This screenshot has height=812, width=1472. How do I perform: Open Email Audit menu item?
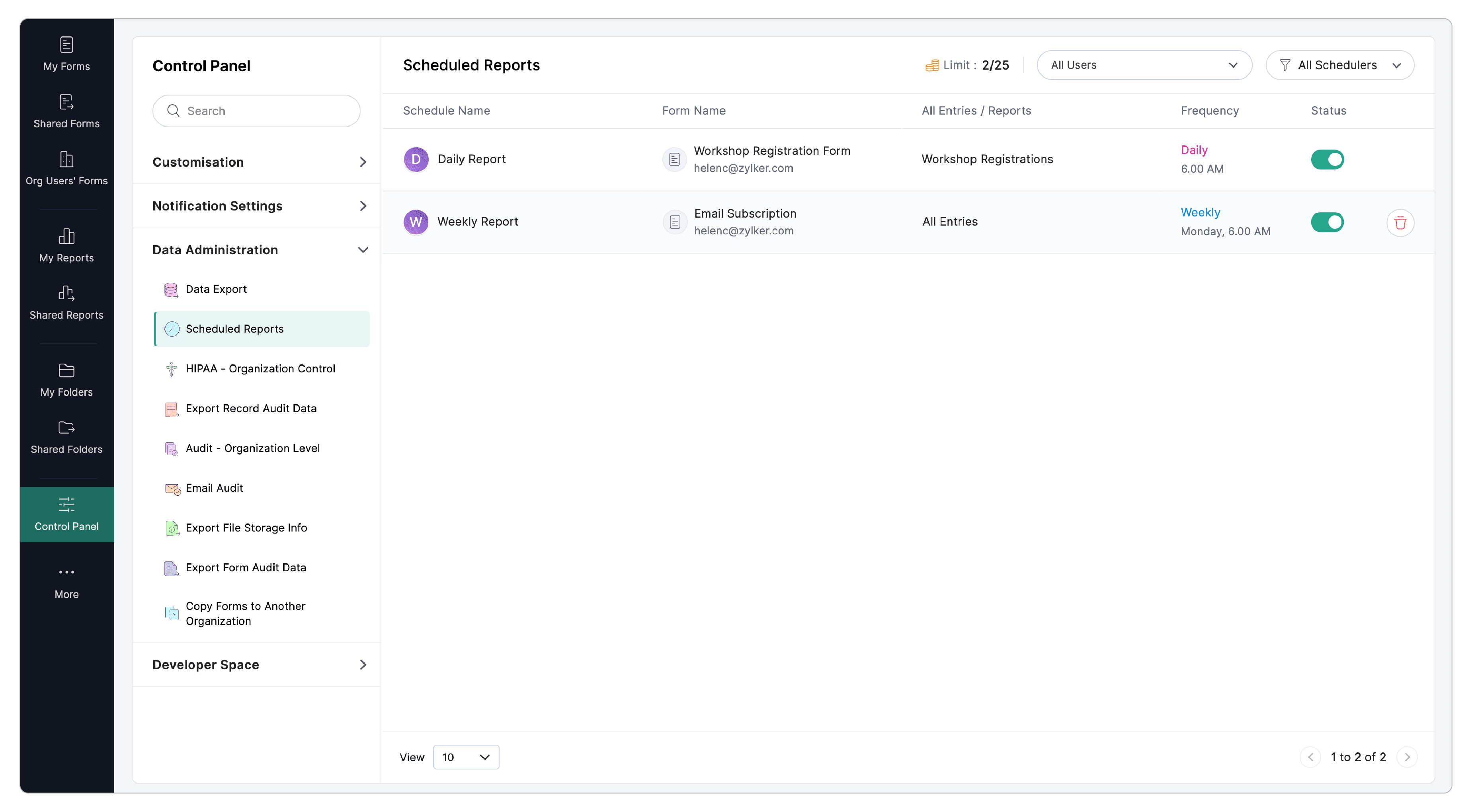214,488
